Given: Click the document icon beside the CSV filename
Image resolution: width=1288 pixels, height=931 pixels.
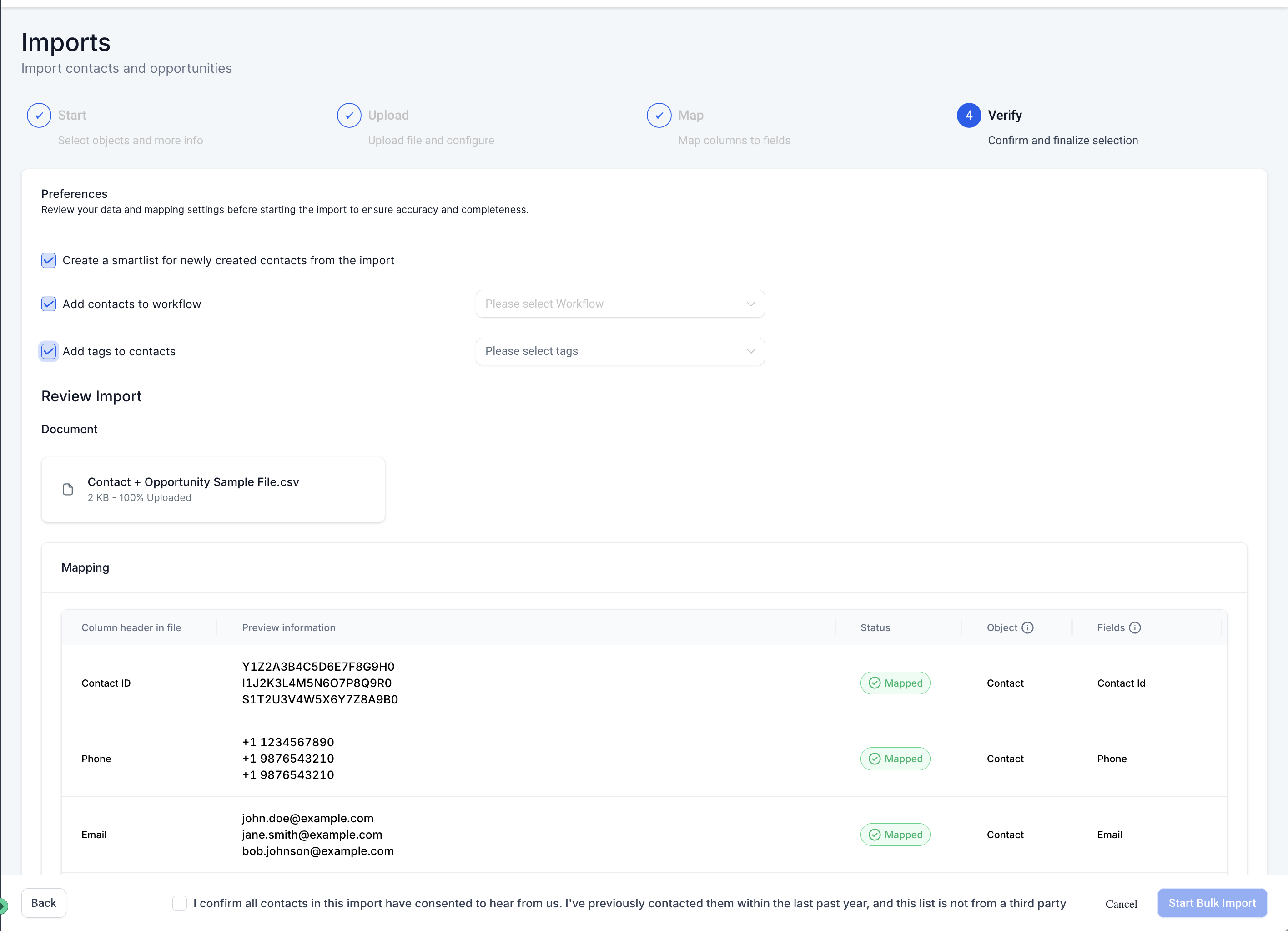Looking at the screenshot, I should (68, 489).
